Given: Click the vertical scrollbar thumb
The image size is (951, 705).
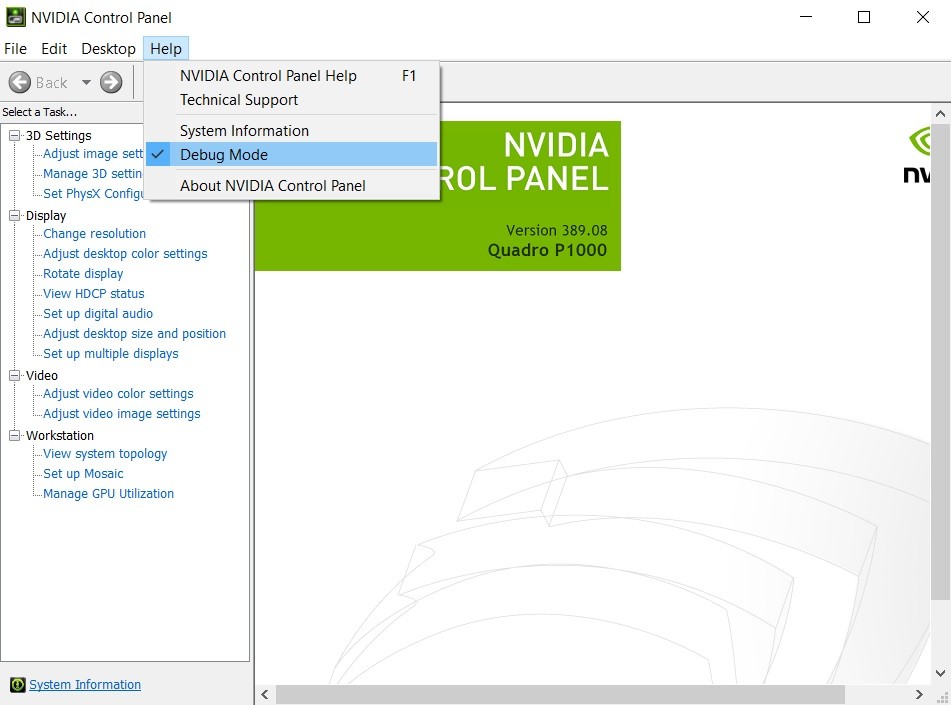Looking at the screenshot, I should [940, 360].
